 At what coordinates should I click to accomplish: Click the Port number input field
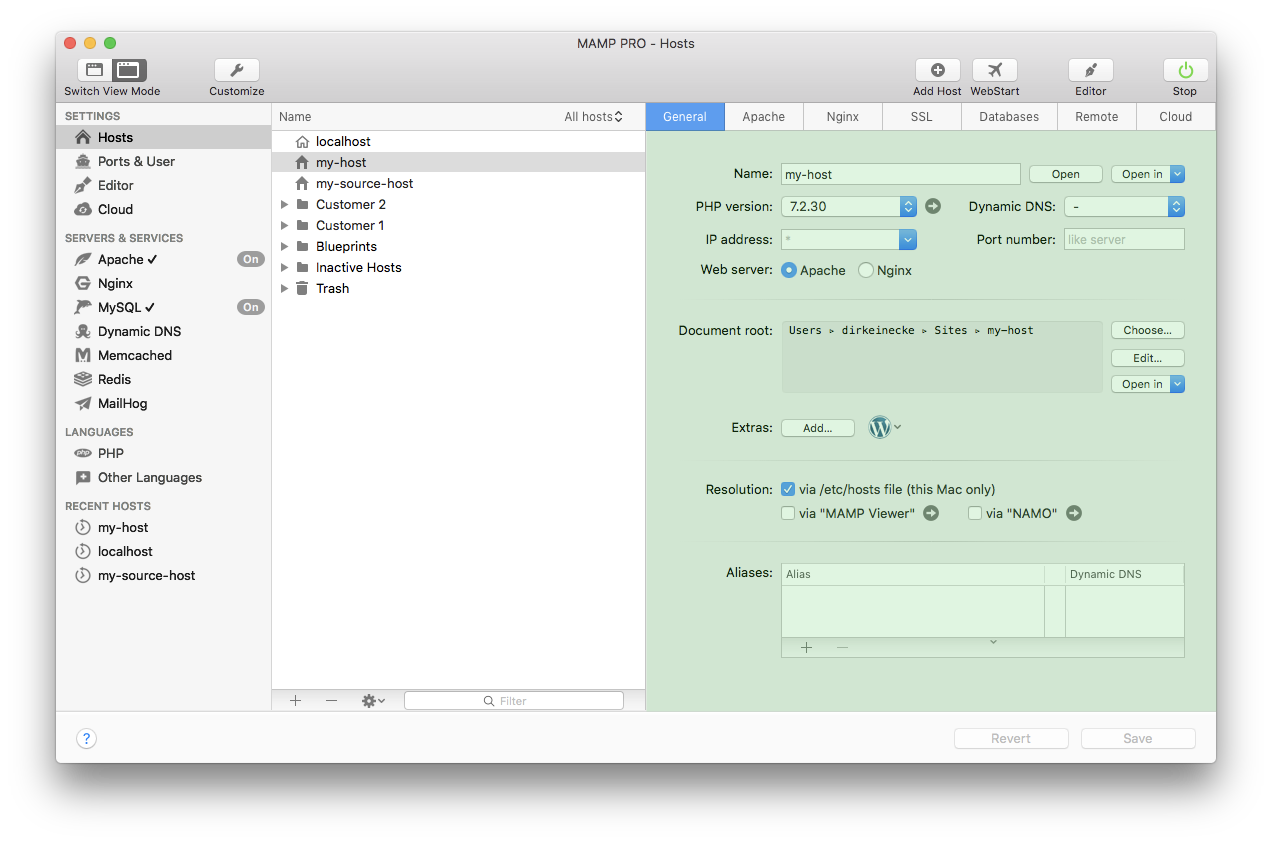click(x=1124, y=239)
